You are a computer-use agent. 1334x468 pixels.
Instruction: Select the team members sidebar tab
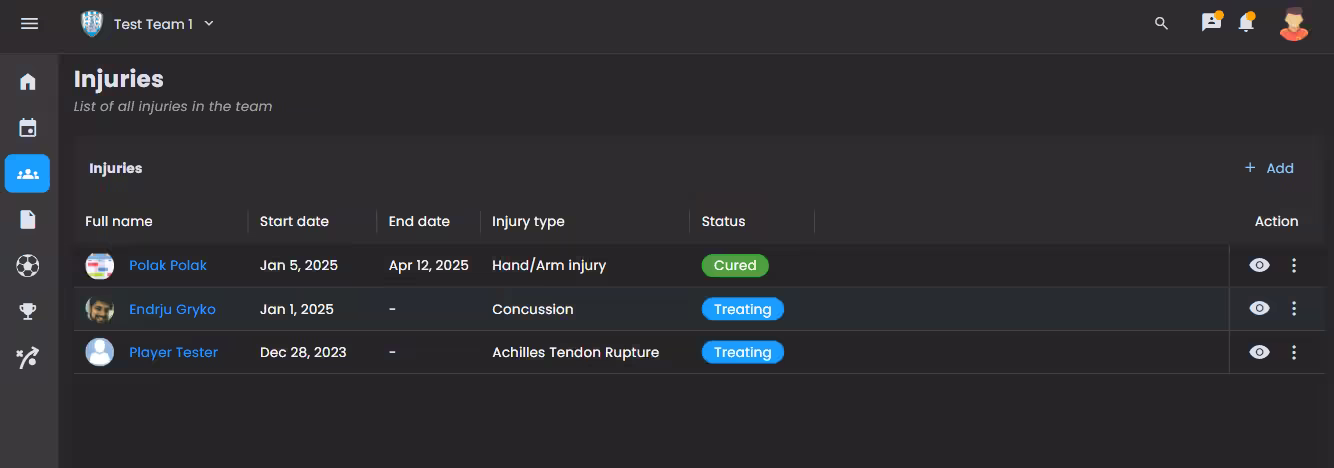[28, 174]
